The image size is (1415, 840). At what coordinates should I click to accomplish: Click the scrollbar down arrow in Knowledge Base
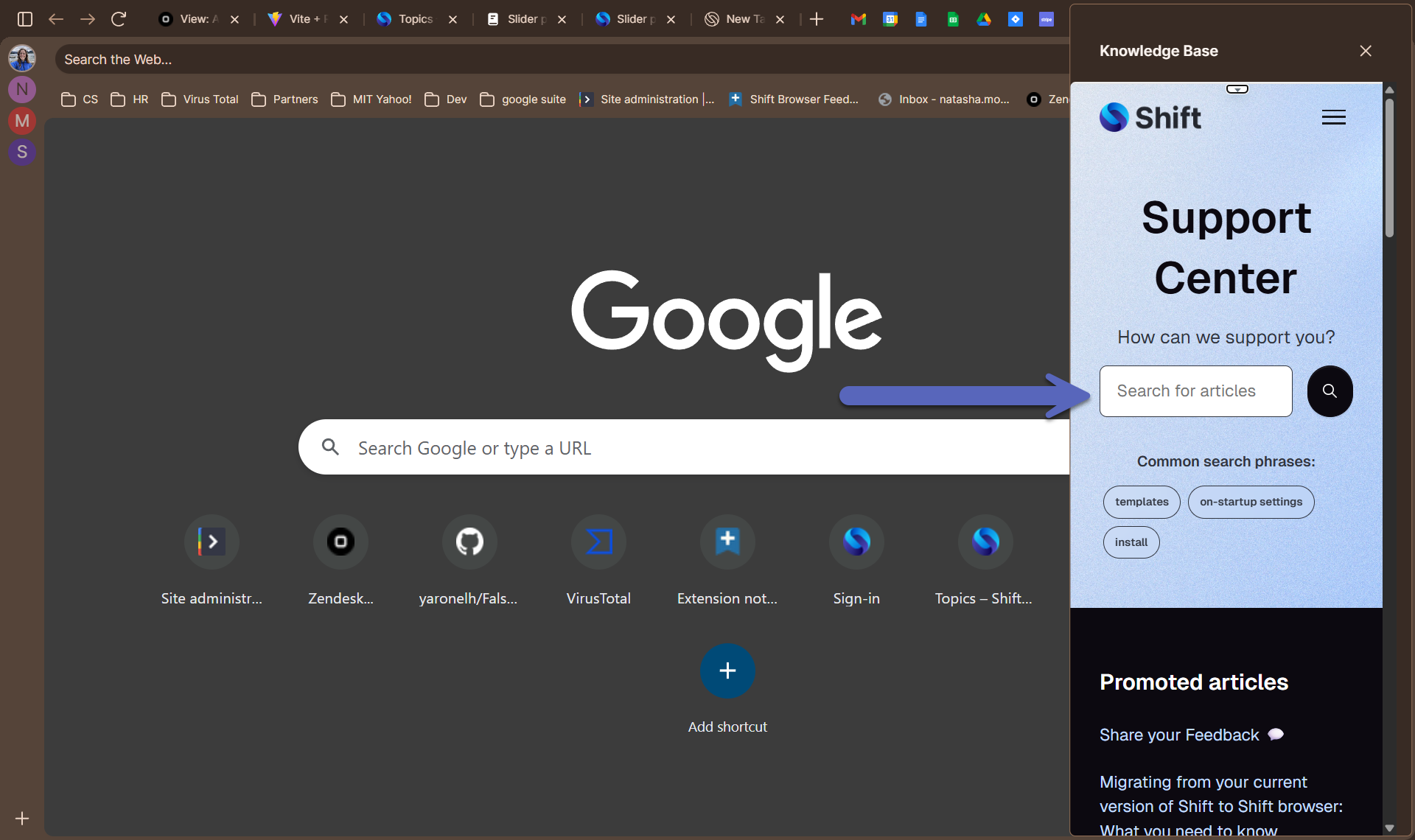1389,828
